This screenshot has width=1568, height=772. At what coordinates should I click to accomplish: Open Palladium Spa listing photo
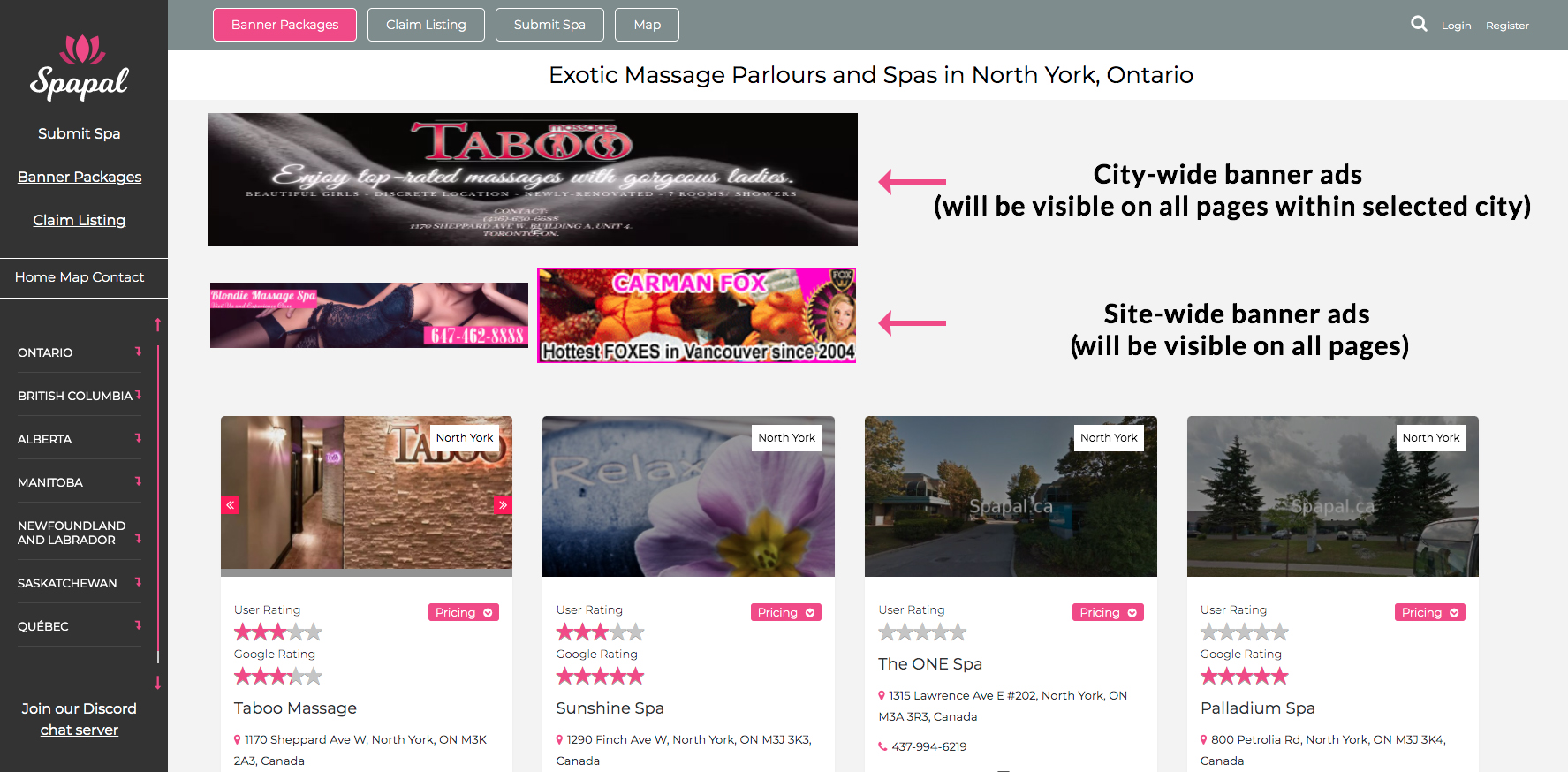click(1333, 496)
